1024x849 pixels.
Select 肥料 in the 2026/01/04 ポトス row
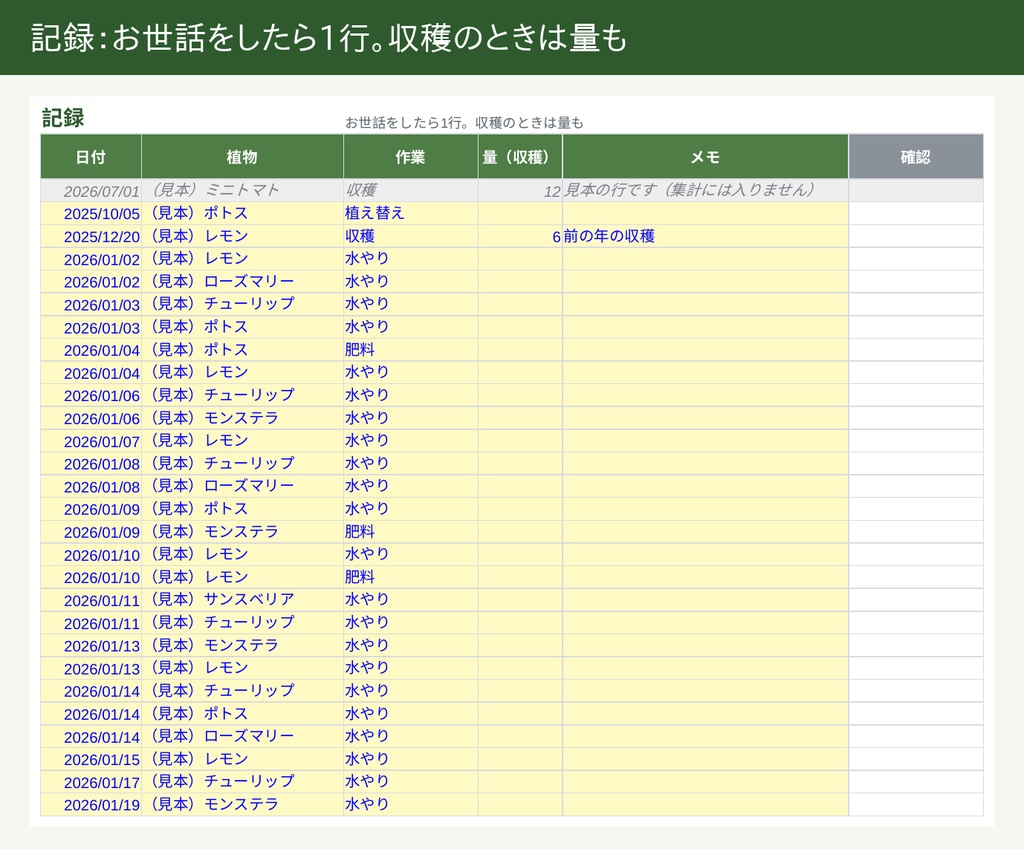click(410, 350)
